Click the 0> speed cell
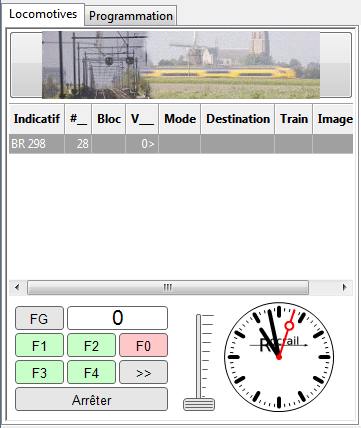The height and width of the screenshot is (428, 361). point(142,144)
